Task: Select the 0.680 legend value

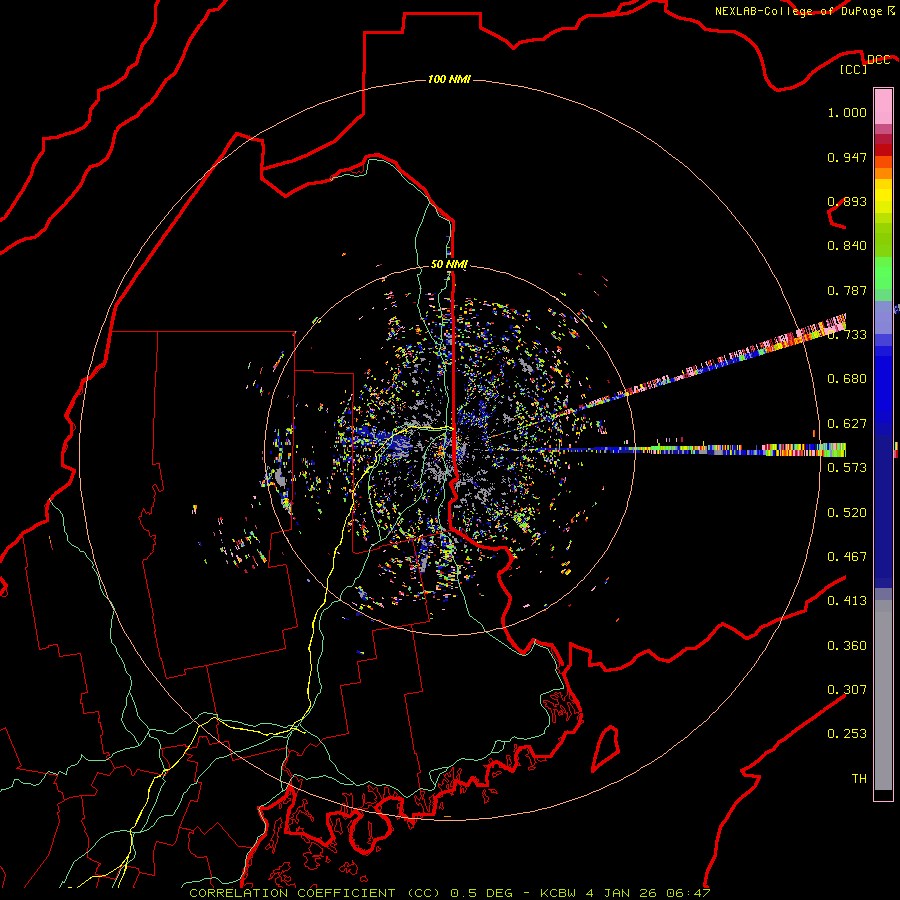Action: (847, 379)
